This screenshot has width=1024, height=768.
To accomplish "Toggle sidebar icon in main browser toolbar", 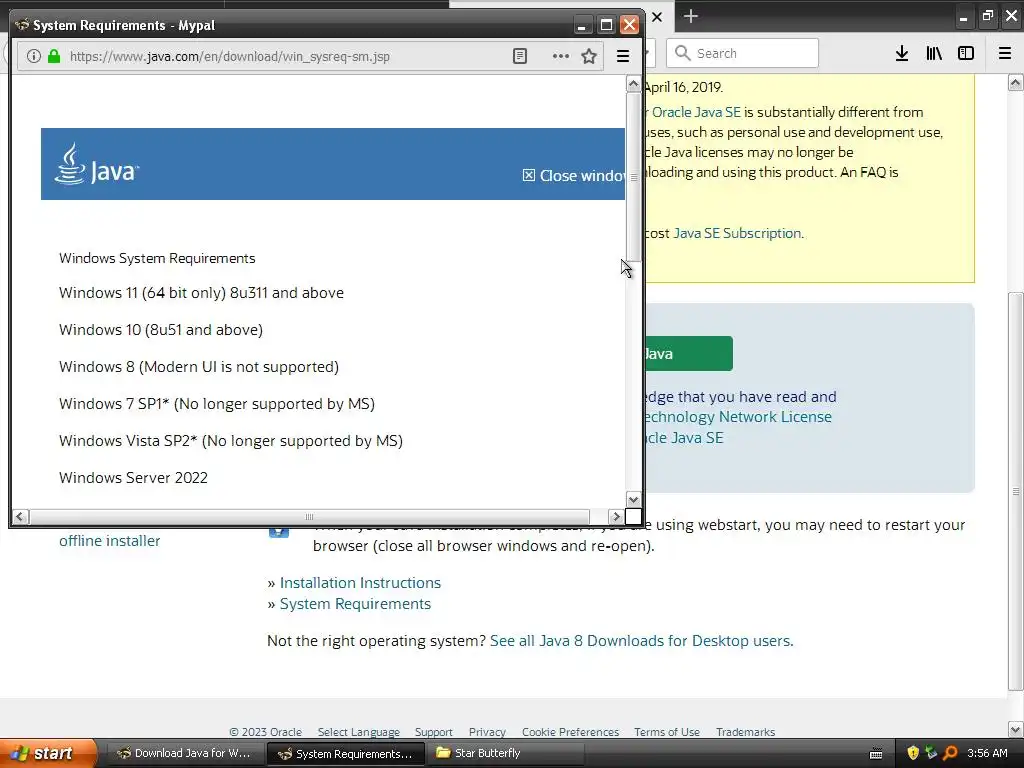I will pos(966,54).
